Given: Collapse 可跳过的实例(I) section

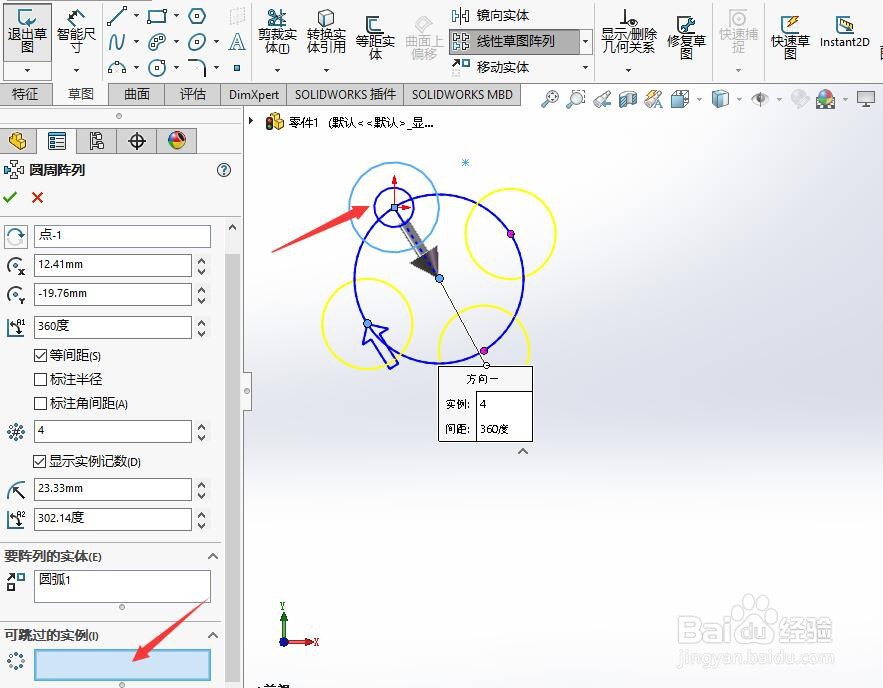Looking at the screenshot, I should coord(213,635).
